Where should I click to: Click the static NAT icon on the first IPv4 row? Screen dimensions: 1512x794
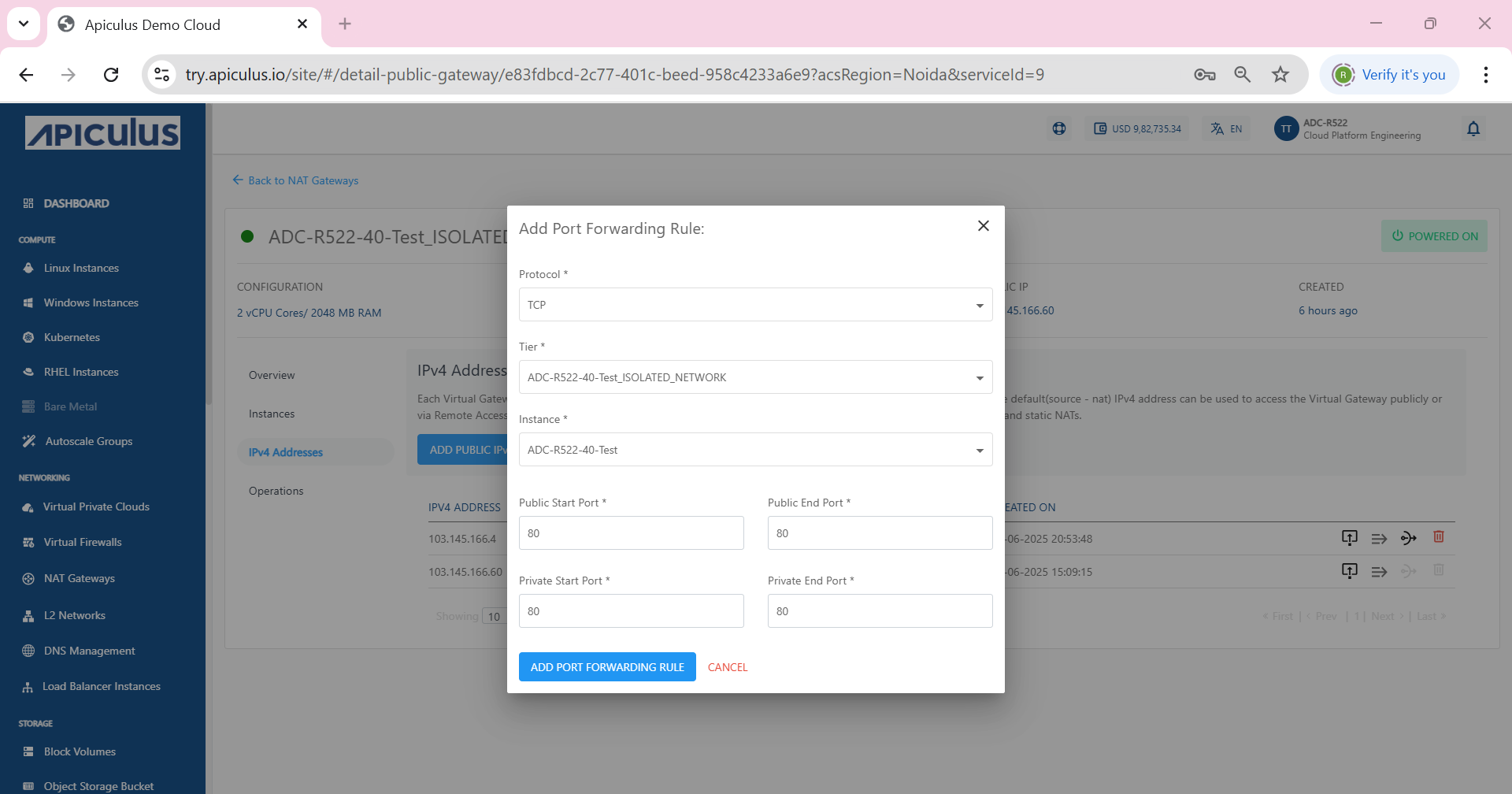(1409, 537)
